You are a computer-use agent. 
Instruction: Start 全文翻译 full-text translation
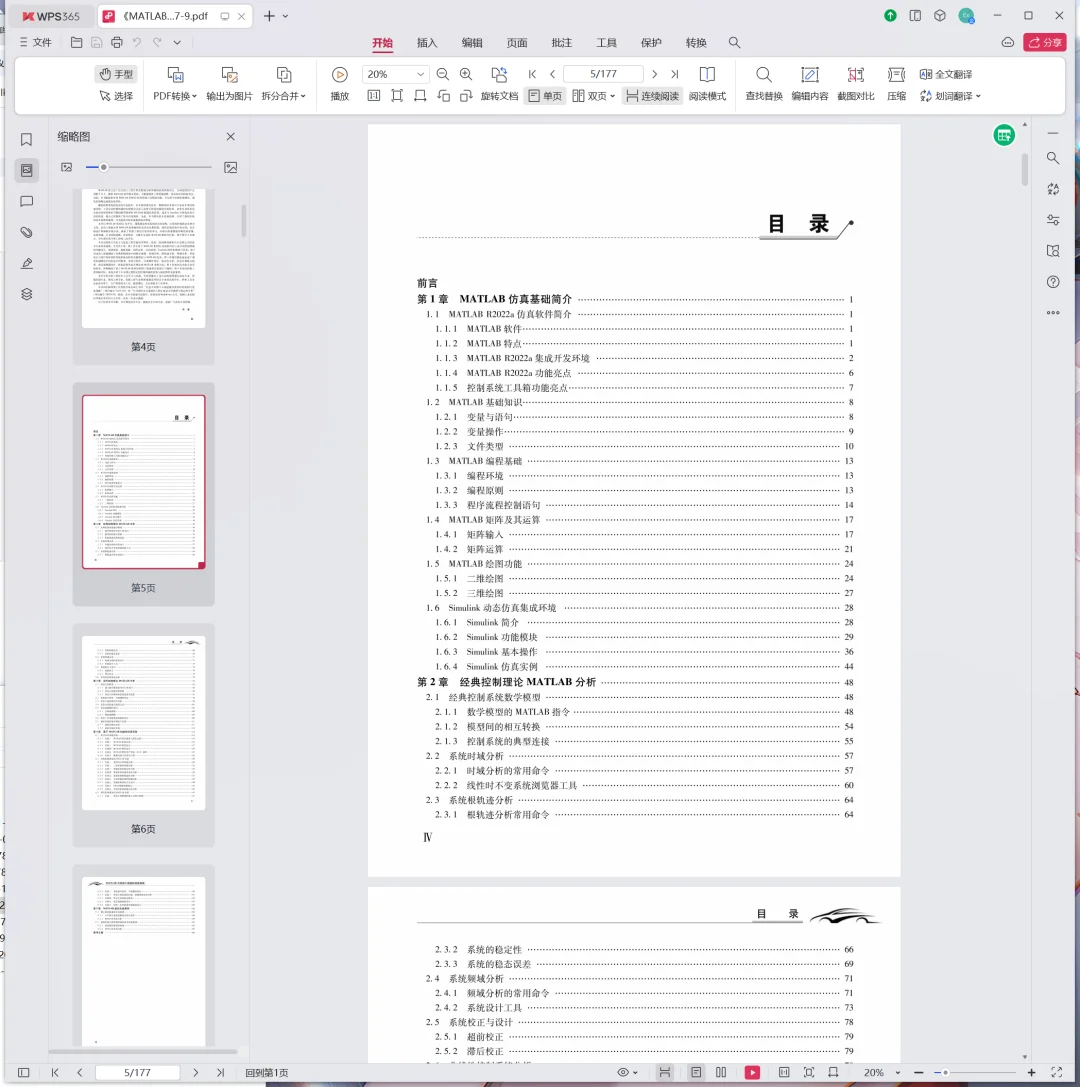point(946,74)
